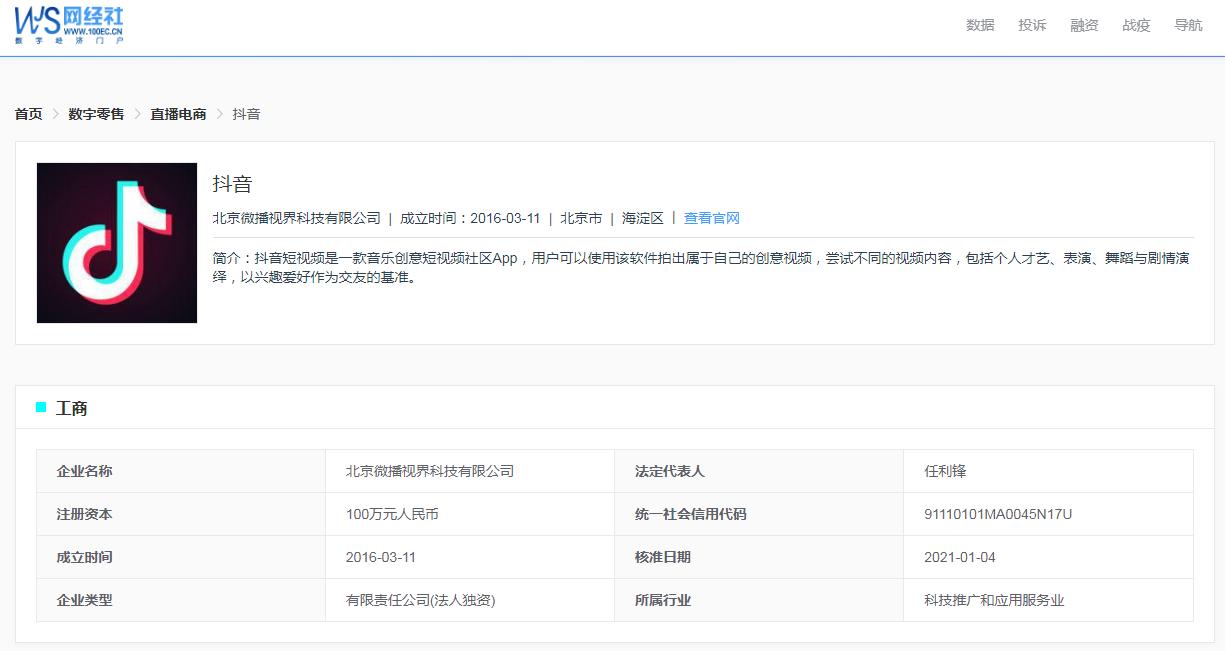
Task: Open the 数据 menu in top navigation
Action: pyautogui.click(x=980, y=25)
